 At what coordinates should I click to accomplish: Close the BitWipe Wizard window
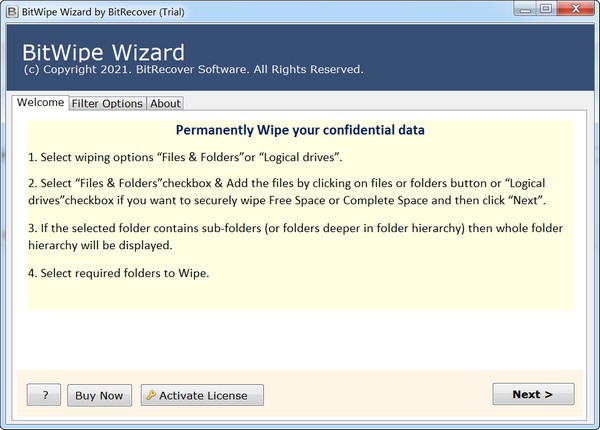click(x=574, y=9)
